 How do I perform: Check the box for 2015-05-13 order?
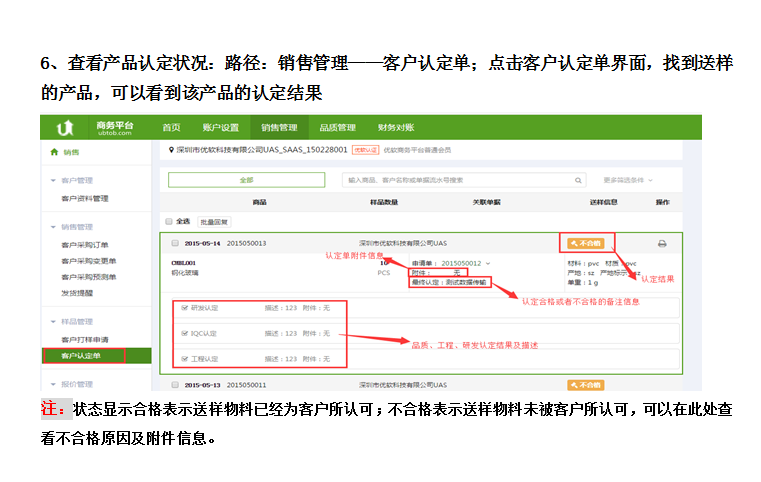175,384
